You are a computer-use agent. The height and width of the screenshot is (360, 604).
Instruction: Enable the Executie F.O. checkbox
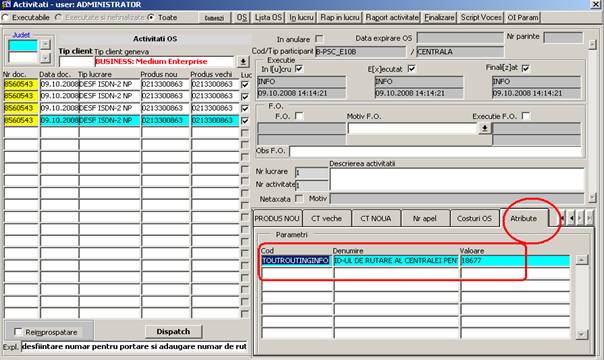pos(526,116)
